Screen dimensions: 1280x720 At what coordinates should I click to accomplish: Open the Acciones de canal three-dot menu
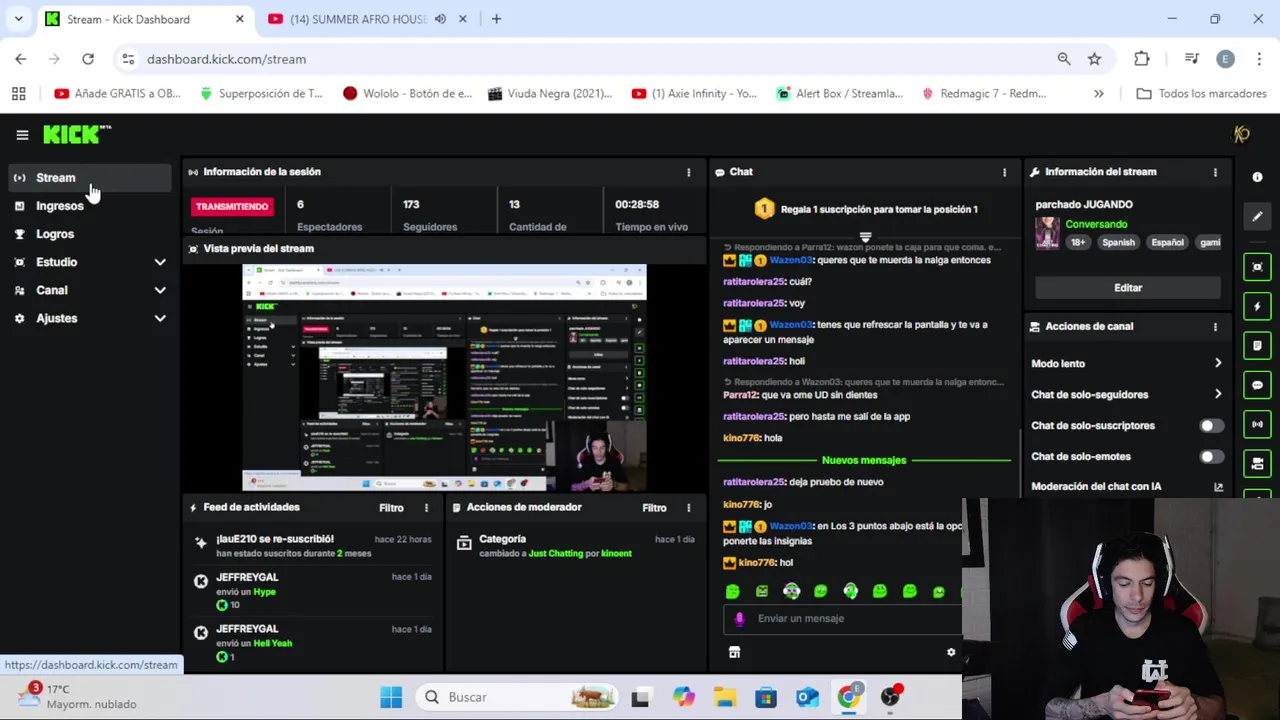(x=1215, y=327)
